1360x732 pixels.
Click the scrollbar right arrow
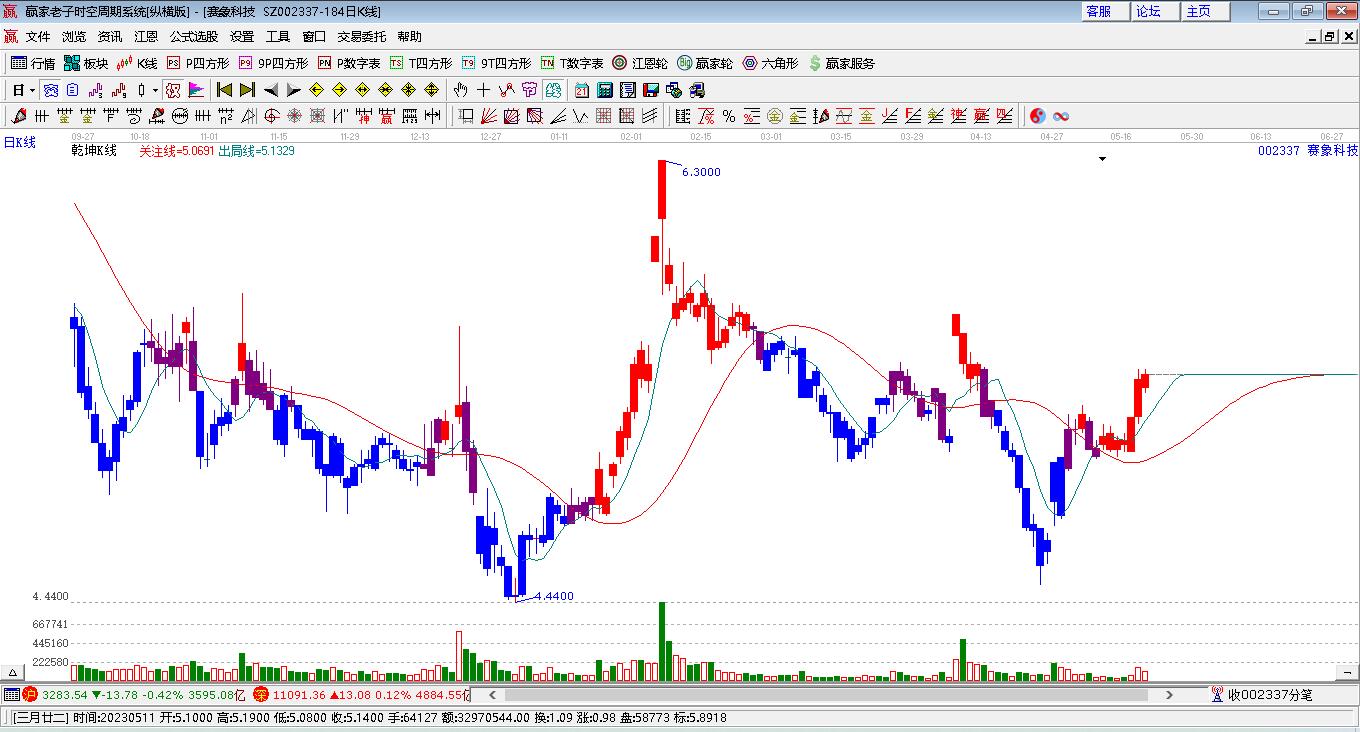coord(1169,695)
